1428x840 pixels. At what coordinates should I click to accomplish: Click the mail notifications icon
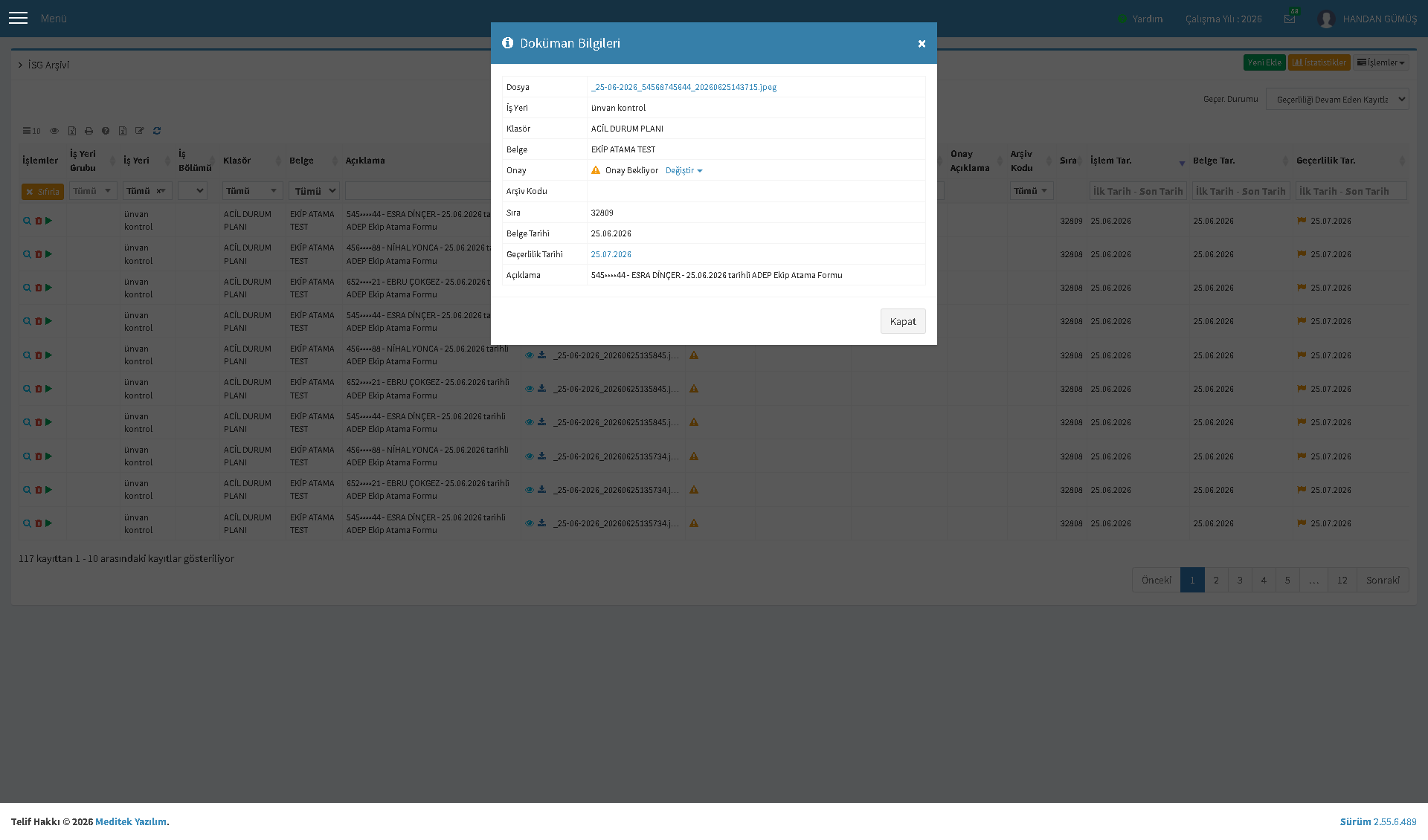(x=1290, y=19)
